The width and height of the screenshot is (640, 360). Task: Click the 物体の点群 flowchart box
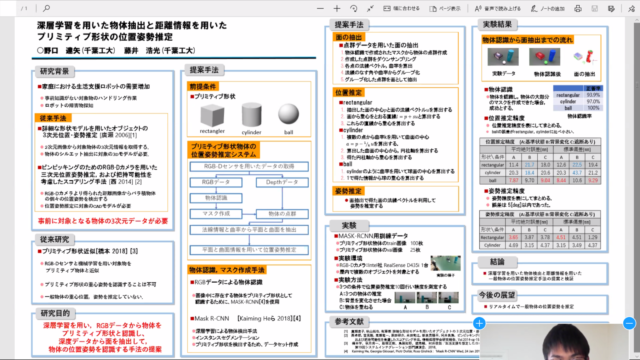282,214
